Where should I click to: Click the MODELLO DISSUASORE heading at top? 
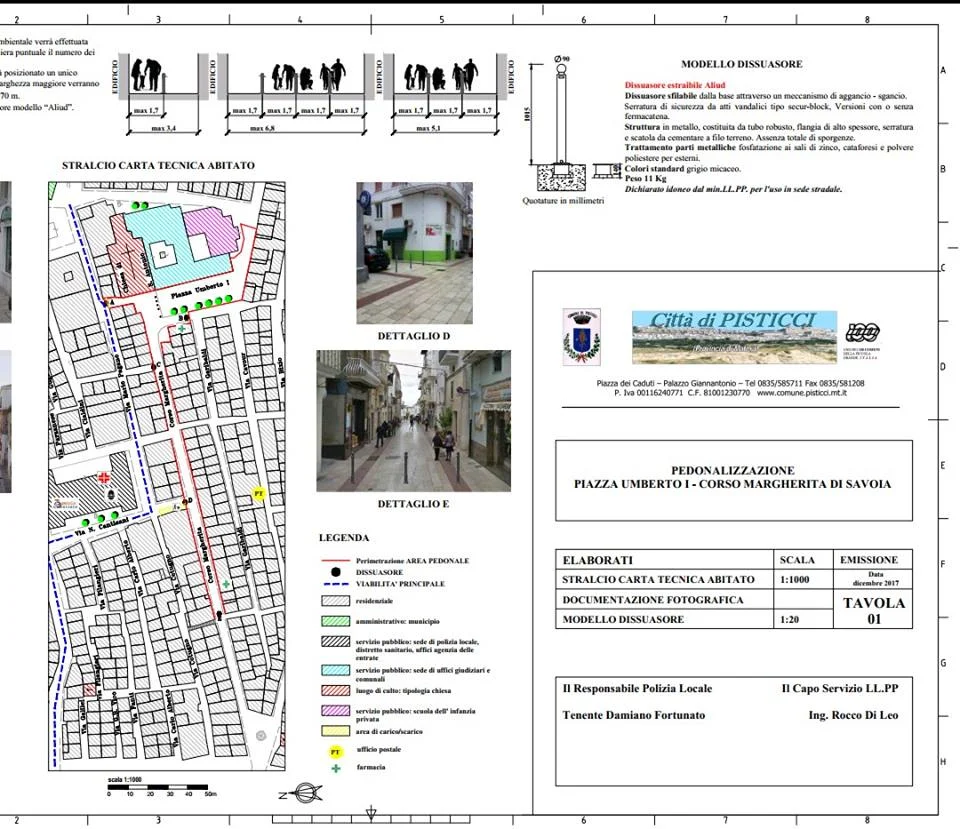click(x=741, y=64)
